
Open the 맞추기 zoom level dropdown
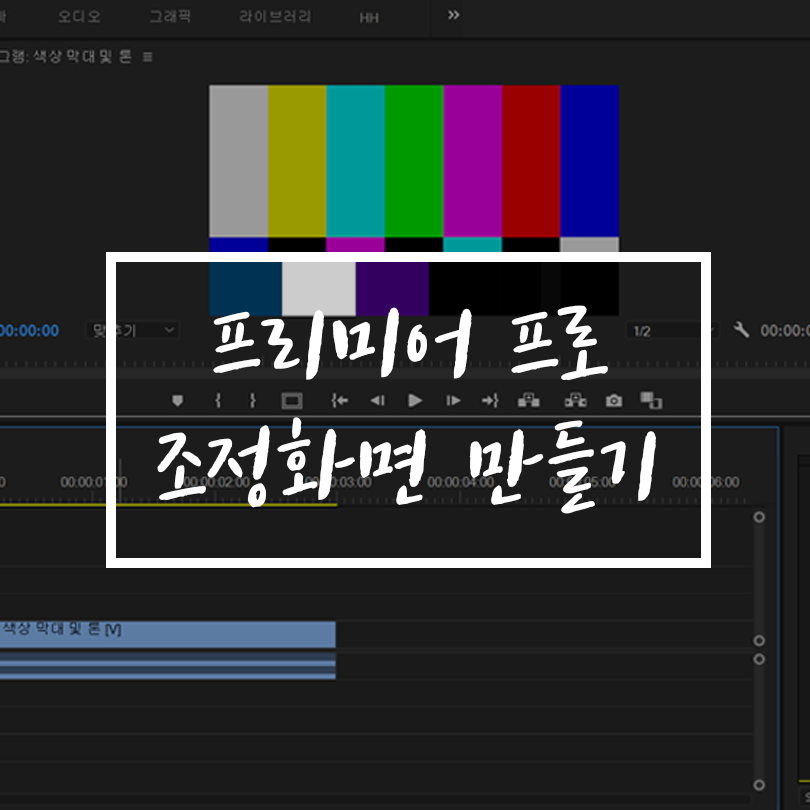[132, 330]
